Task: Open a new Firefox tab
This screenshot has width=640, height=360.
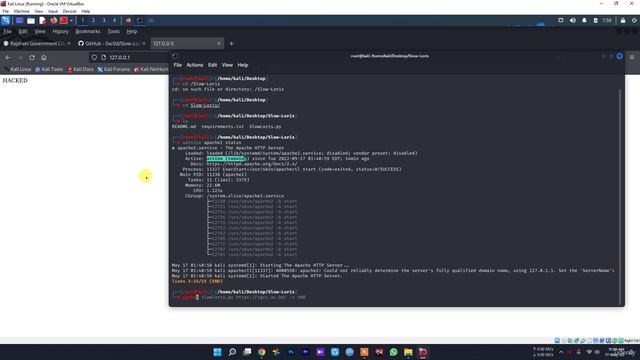Action: 231,43
